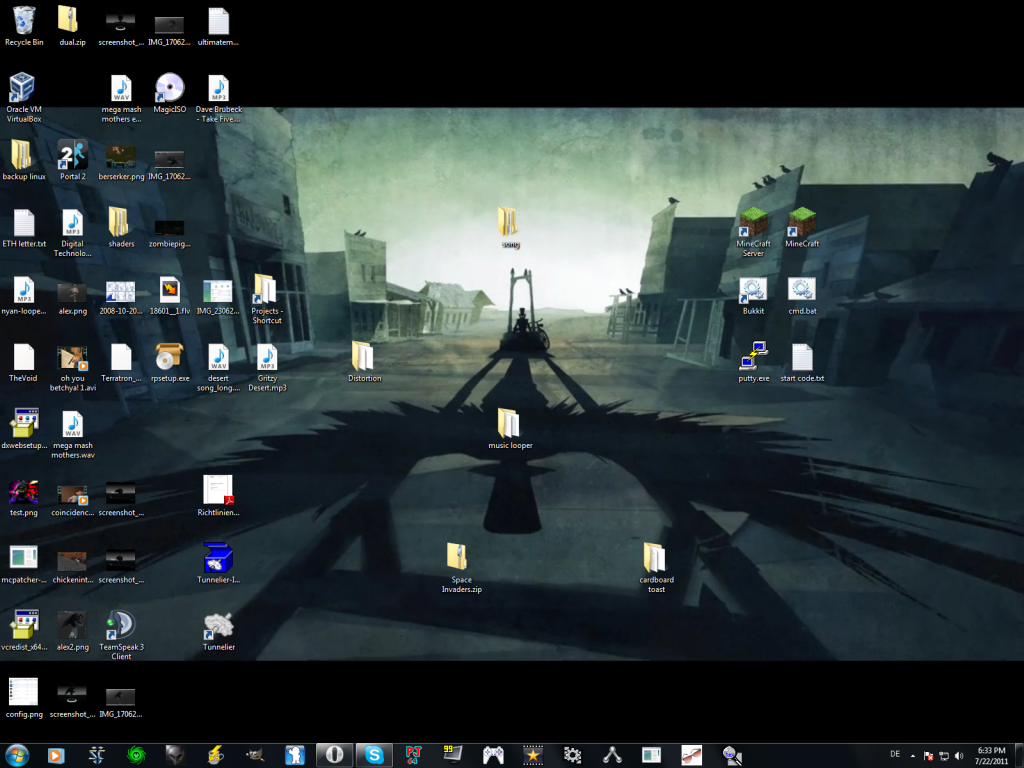Open the shaders folder
This screenshot has height=768, width=1024.
[x=121, y=228]
